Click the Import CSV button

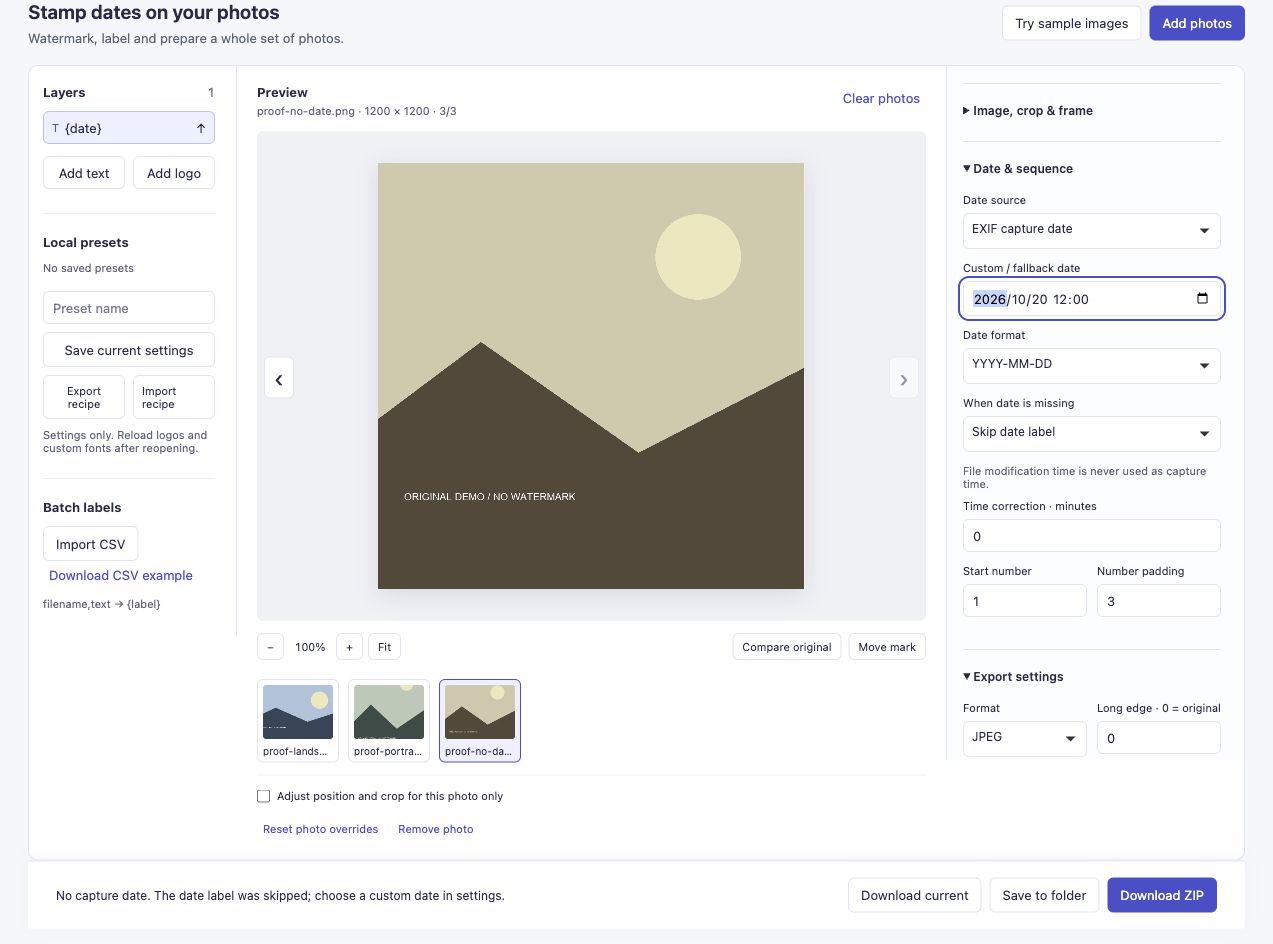coord(91,544)
